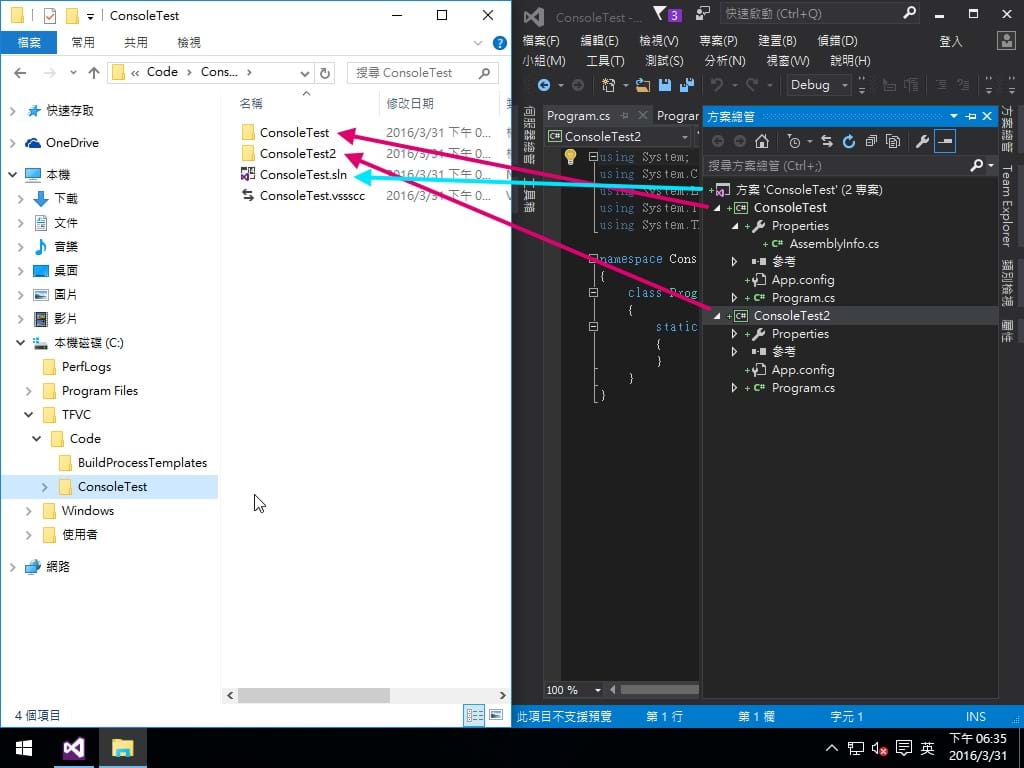
Task: Collapse All nodes in Solution Explorer
Action: 871,141
